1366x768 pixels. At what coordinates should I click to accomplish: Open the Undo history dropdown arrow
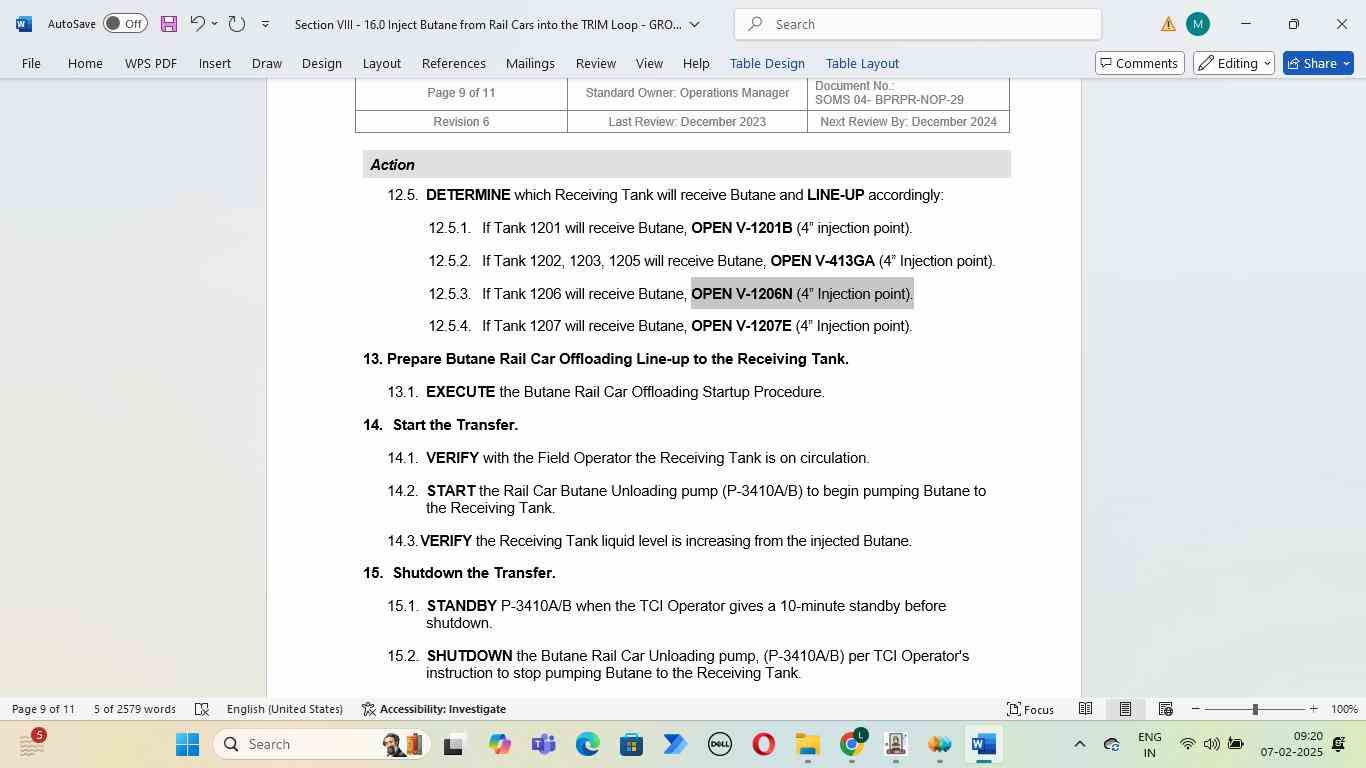click(x=214, y=24)
